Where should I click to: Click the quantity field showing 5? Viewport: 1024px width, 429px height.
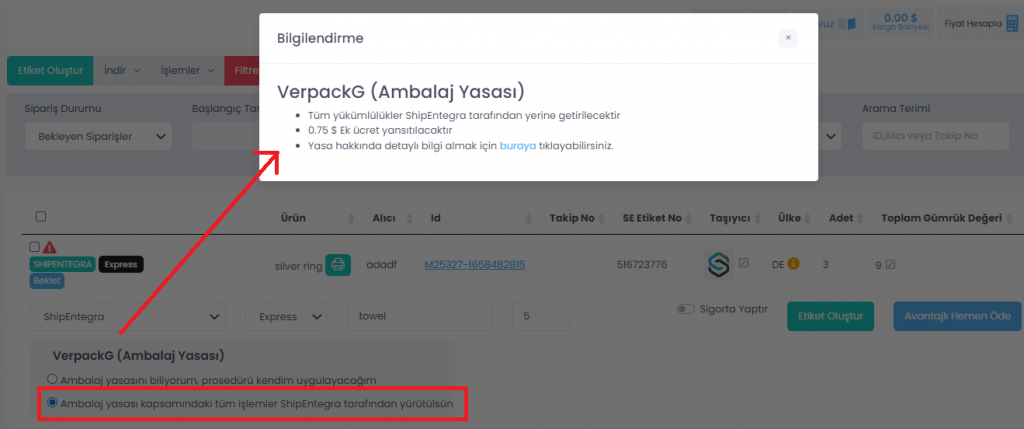click(541, 316)
